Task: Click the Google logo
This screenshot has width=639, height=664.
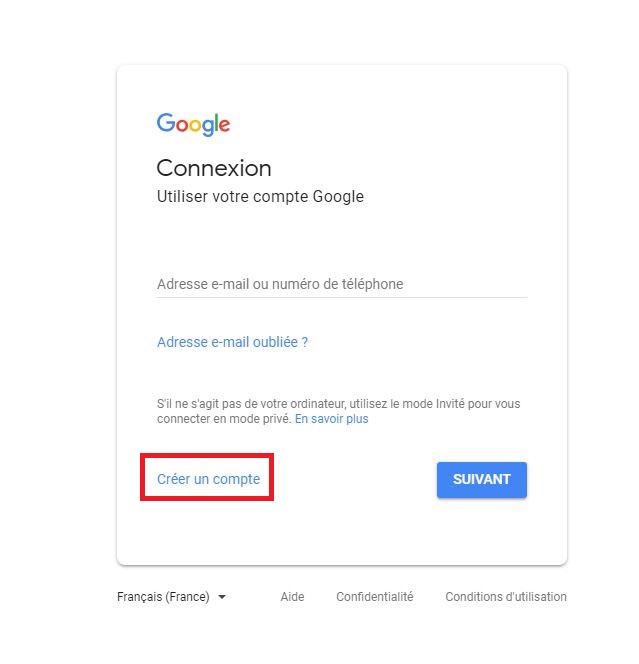Action: click(x=193, y=124)
